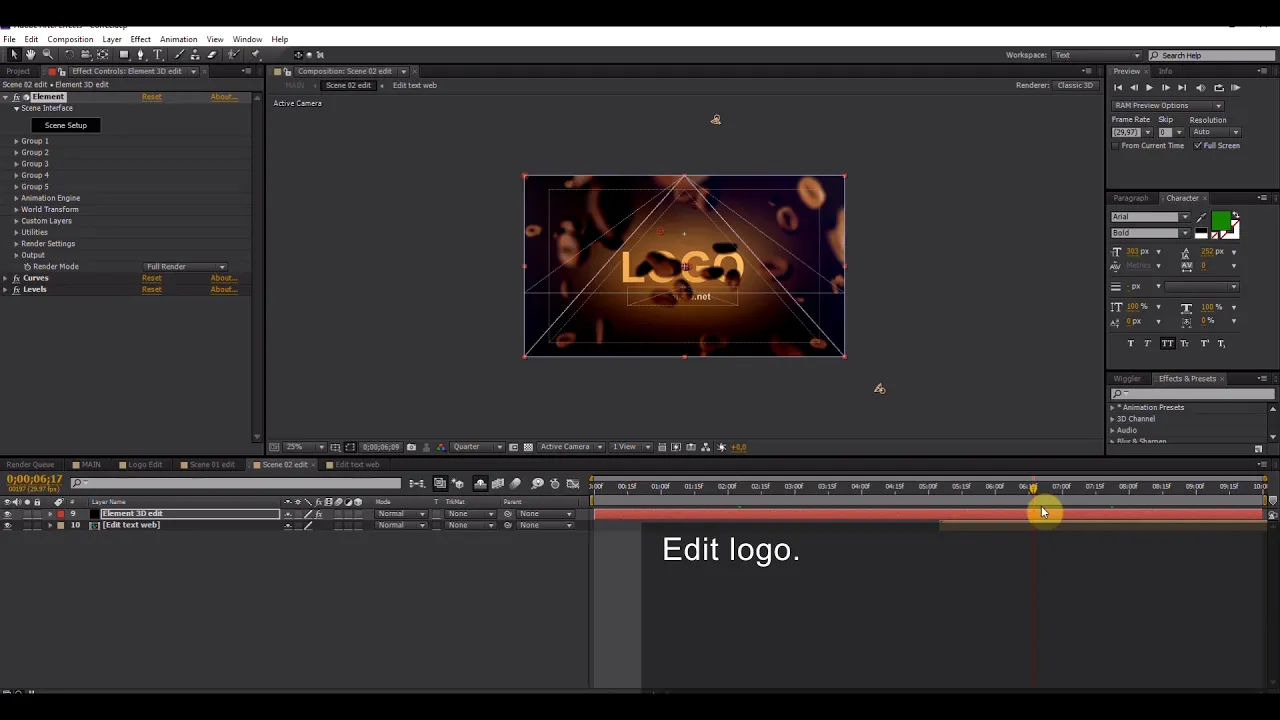Viewport: 1280px width, 720px height.
Task: Open the Render Mode Full Render dropdown
Action: (x=185, y=267)
